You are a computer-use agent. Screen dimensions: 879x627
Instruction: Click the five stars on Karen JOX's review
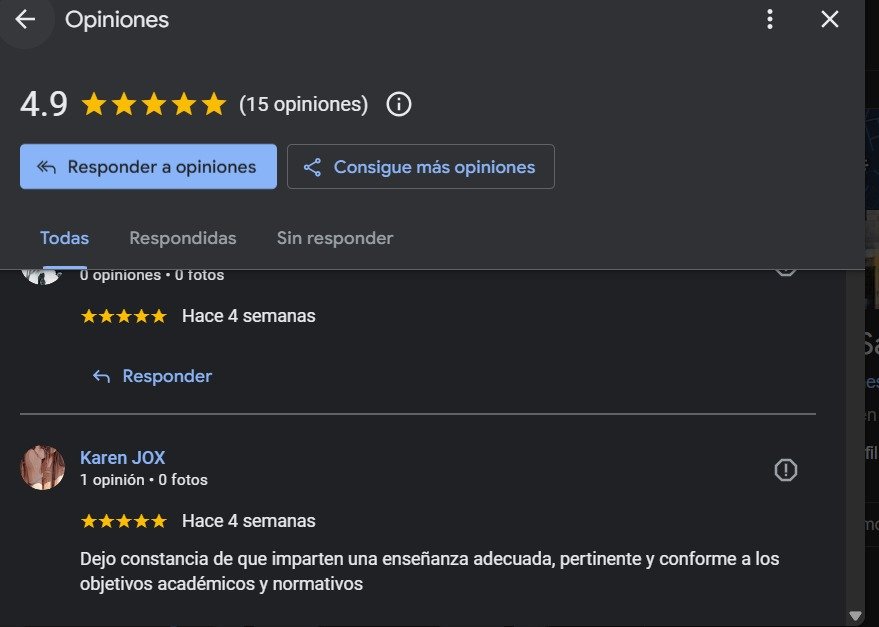123,521
